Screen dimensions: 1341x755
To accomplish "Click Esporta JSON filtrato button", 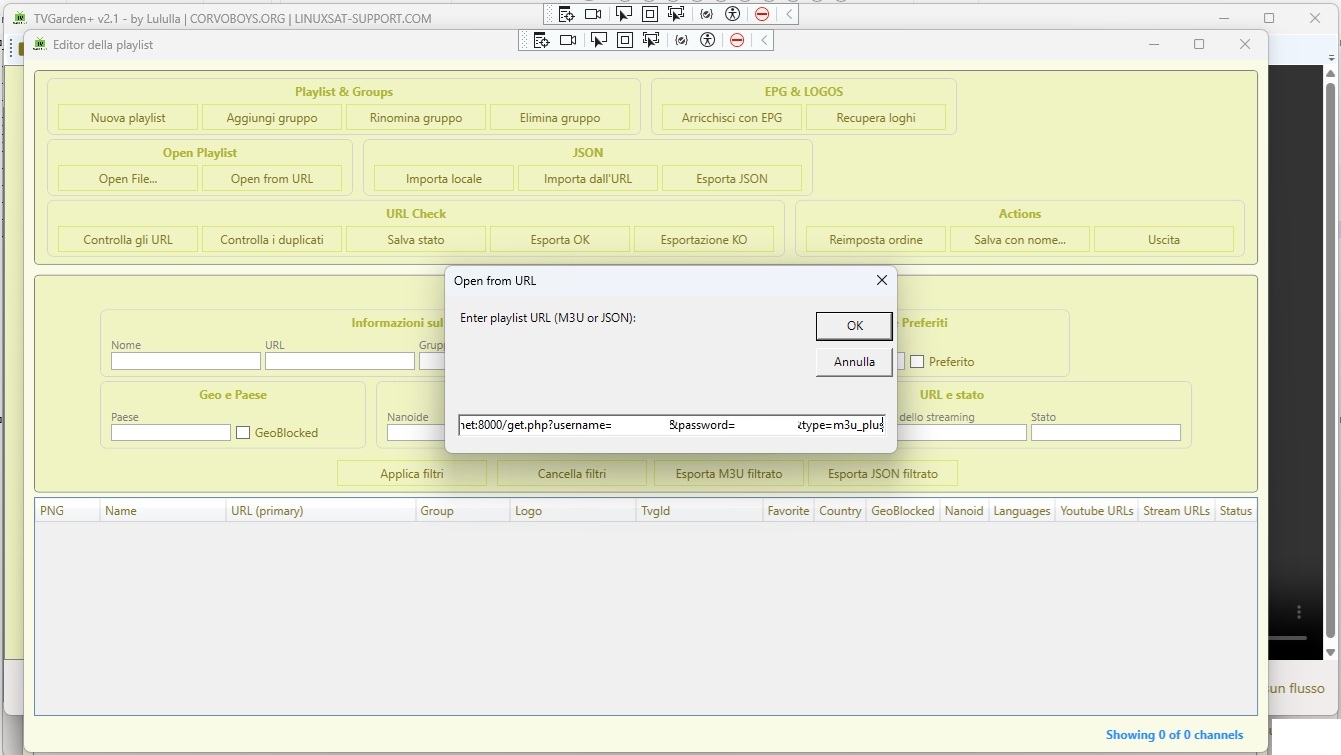I will point(883,474).
